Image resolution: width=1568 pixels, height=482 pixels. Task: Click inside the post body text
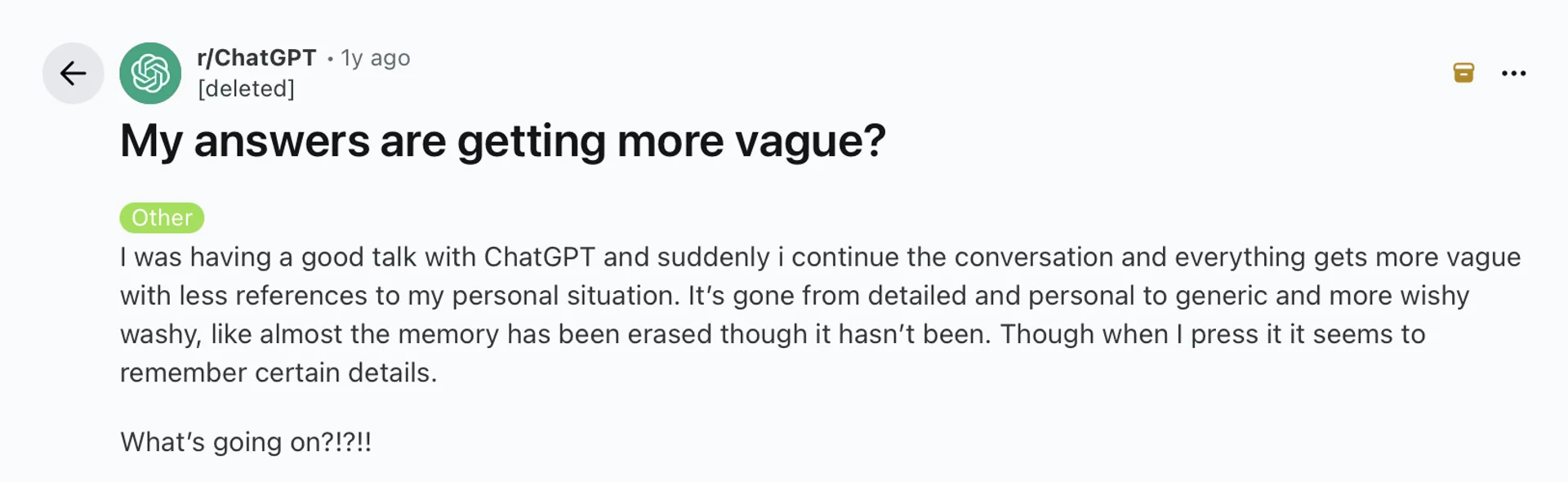pos(735,315)
